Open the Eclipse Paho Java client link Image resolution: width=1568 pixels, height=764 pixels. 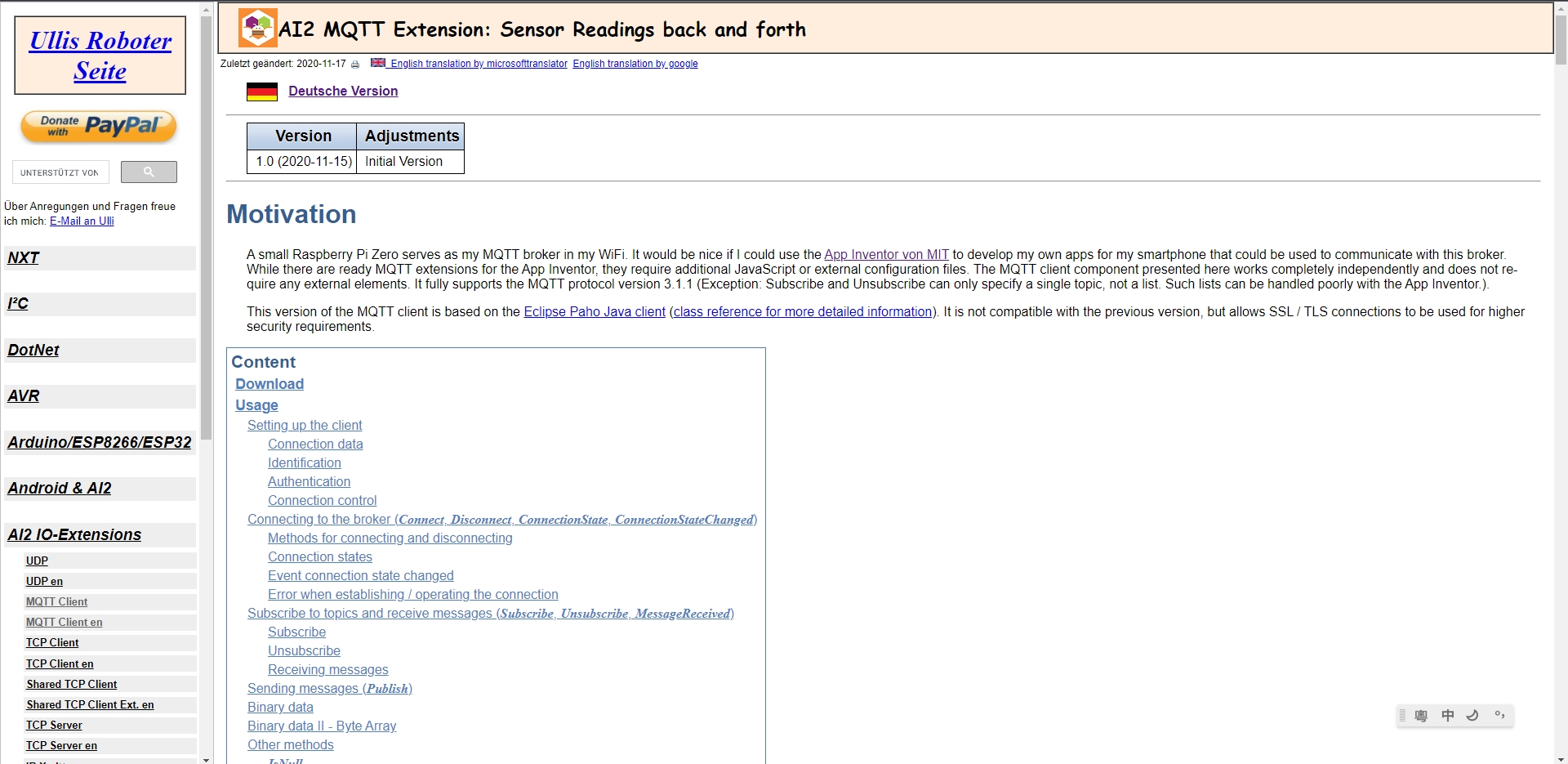[x=594, y=311]
